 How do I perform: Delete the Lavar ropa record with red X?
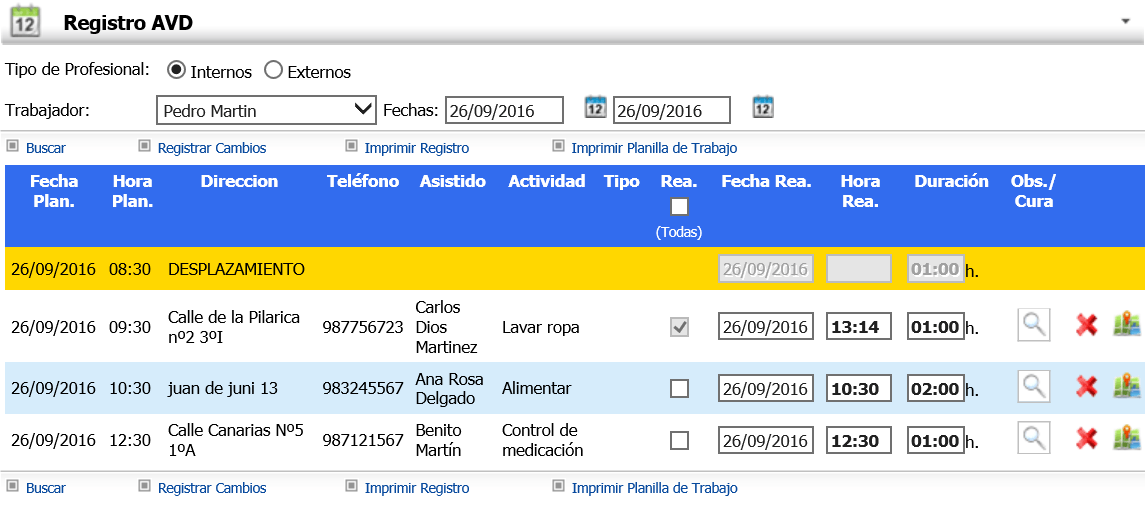pyautogui.click(x=1087, y=325)
